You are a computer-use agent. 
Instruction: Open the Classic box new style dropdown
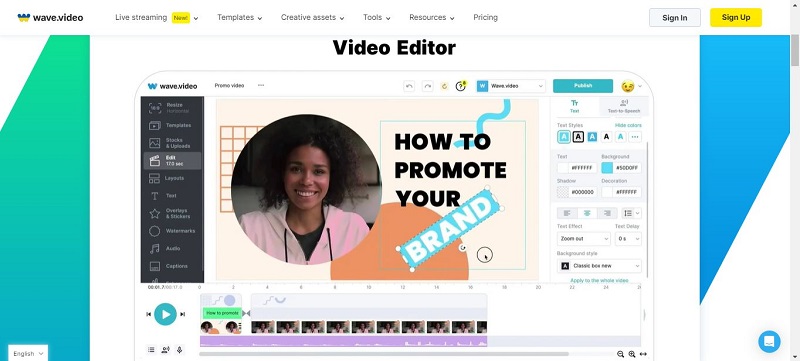tap(599, 266)
